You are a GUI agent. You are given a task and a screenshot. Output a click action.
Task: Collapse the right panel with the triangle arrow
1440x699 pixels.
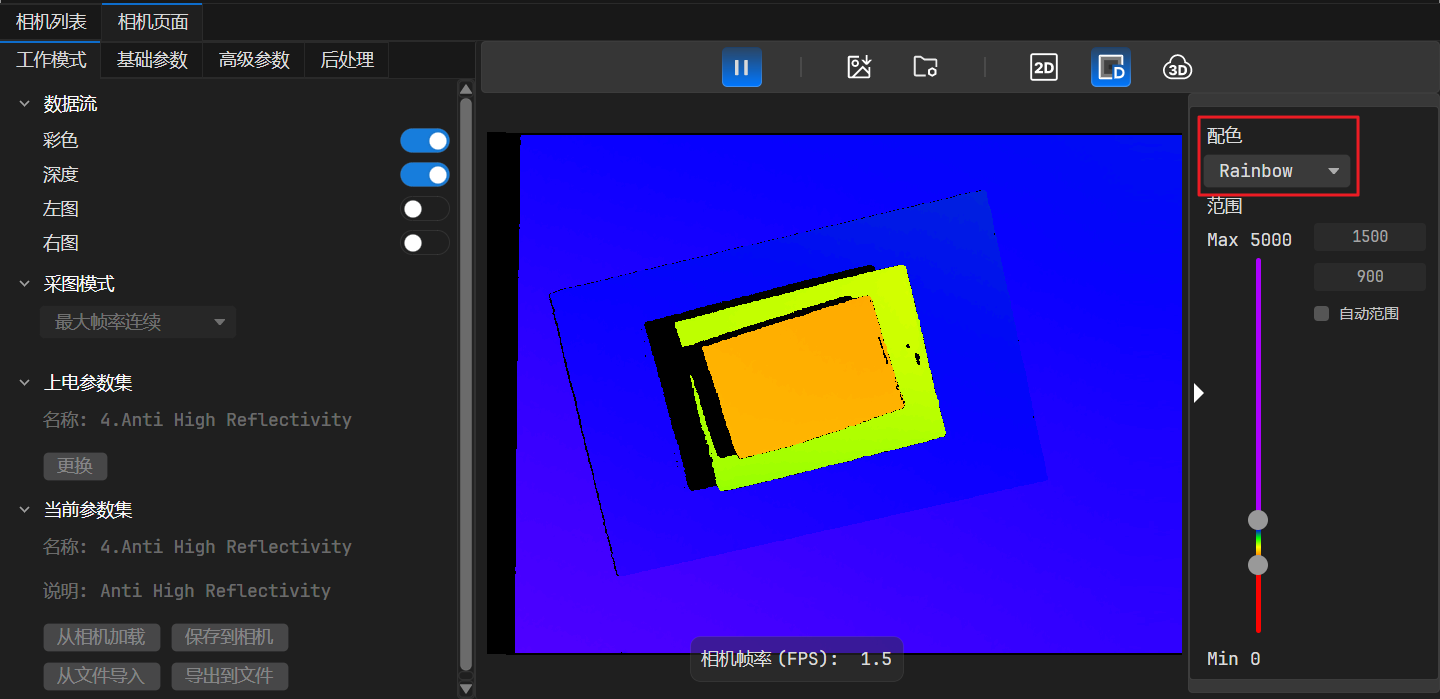pos(1199,393)
